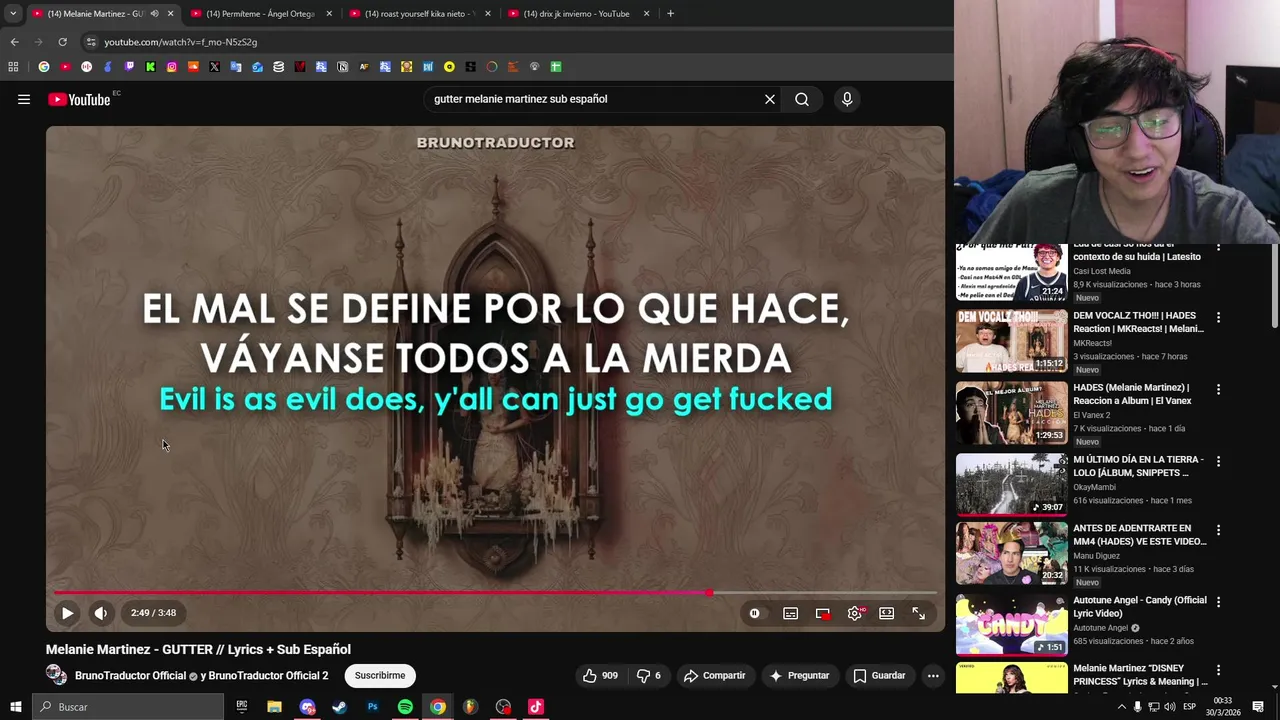Open options menu for DISNEY PRINCESS video
The height and width of the screenshot is (720, 1280).
[1218, 670]
